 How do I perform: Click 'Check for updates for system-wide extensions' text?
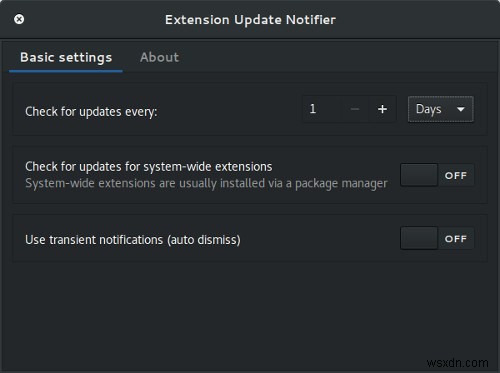point(149,167)
